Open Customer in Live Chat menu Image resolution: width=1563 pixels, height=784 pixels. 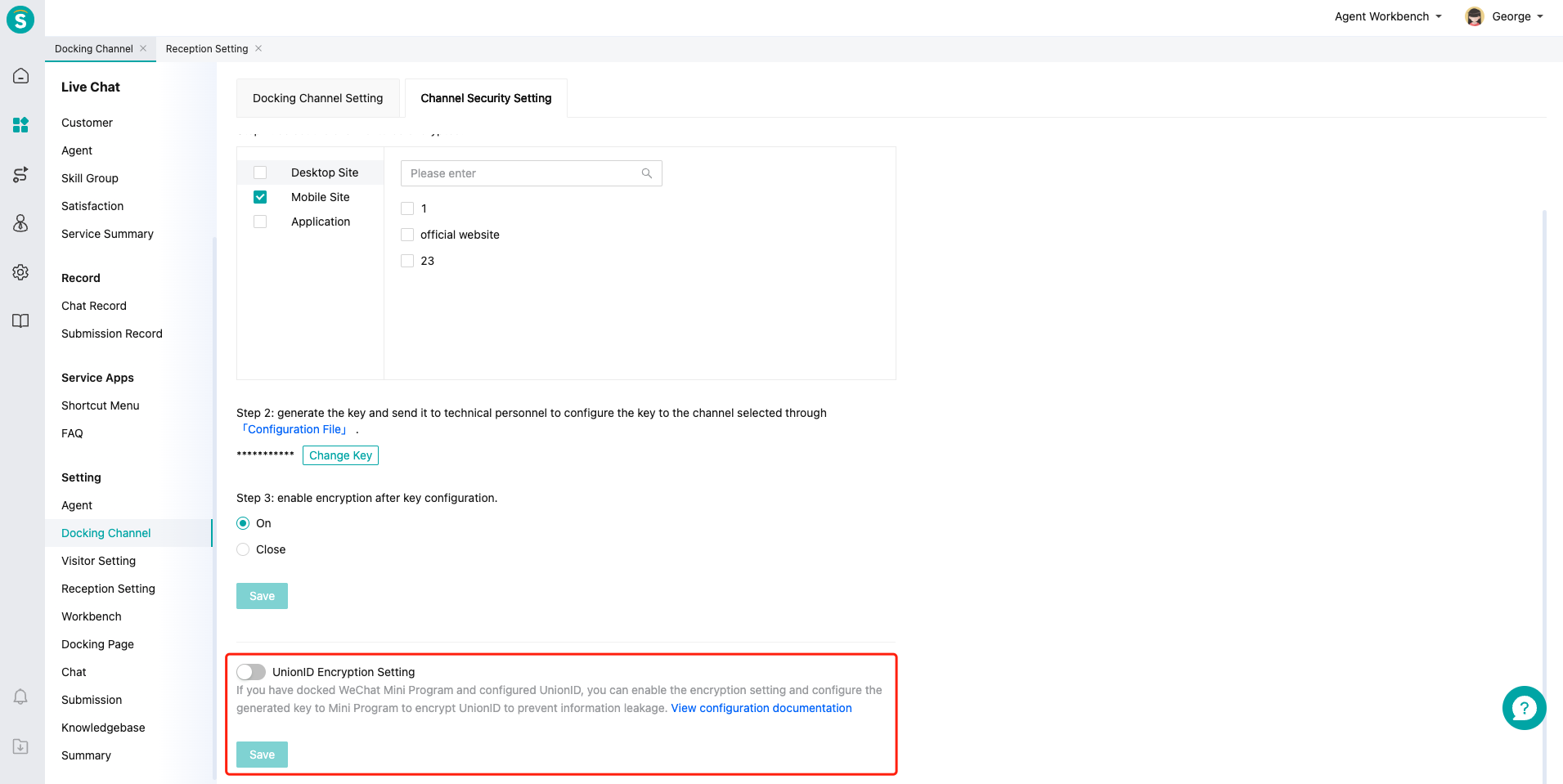[x=87, y=123]
